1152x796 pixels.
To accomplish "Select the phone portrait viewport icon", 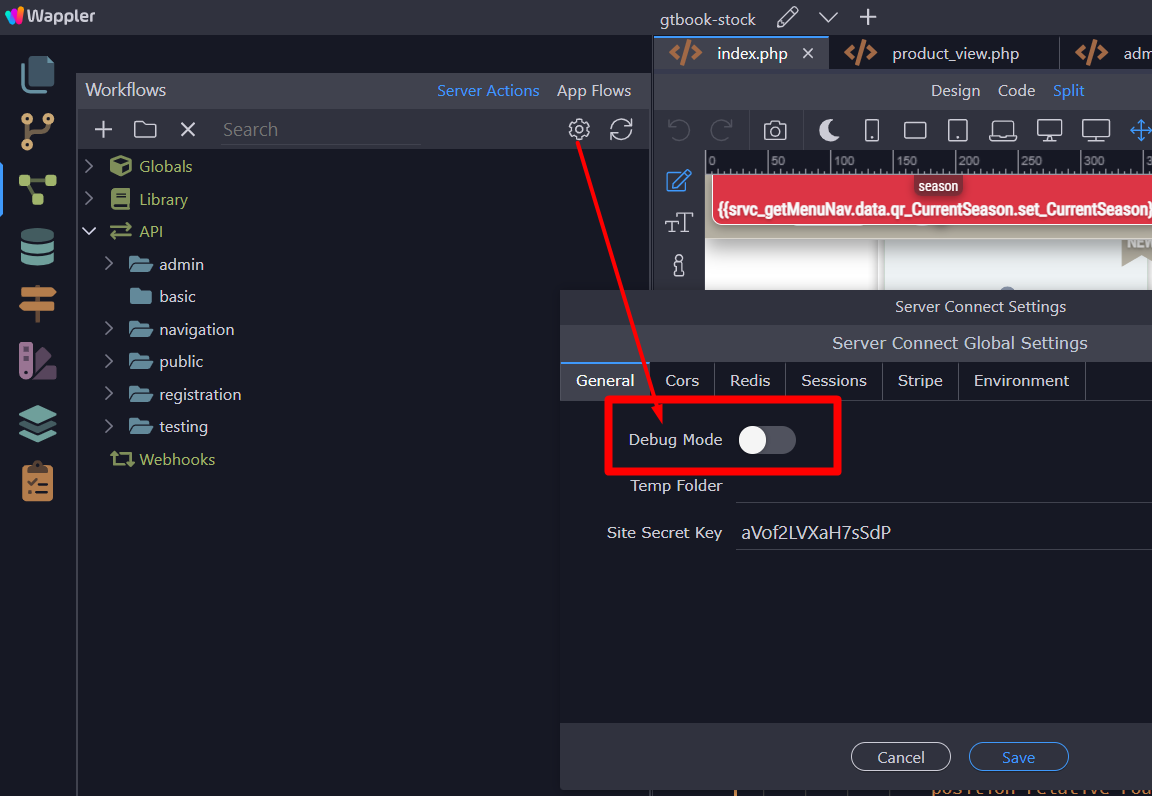I will (871, 131).
